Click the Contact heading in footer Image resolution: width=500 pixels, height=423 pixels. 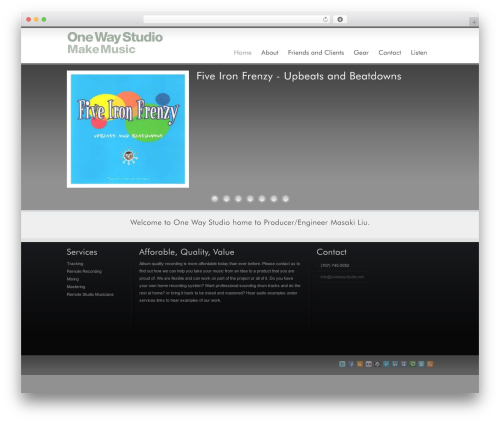tap(332, 252)
